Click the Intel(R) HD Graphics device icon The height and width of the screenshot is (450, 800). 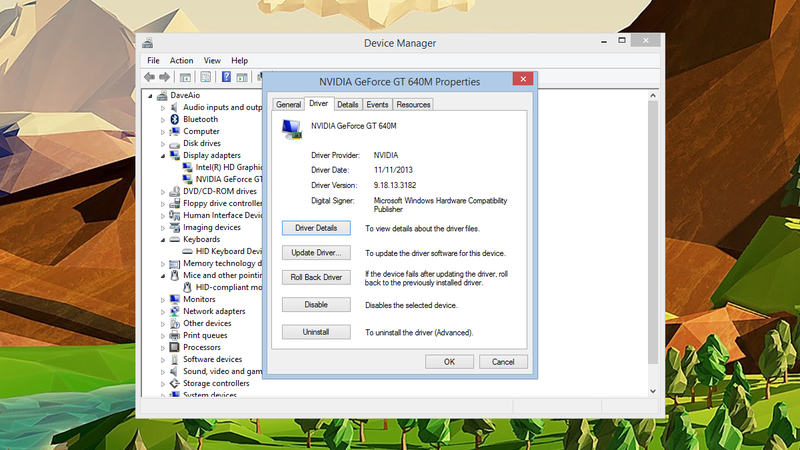(x=187, y=167)
